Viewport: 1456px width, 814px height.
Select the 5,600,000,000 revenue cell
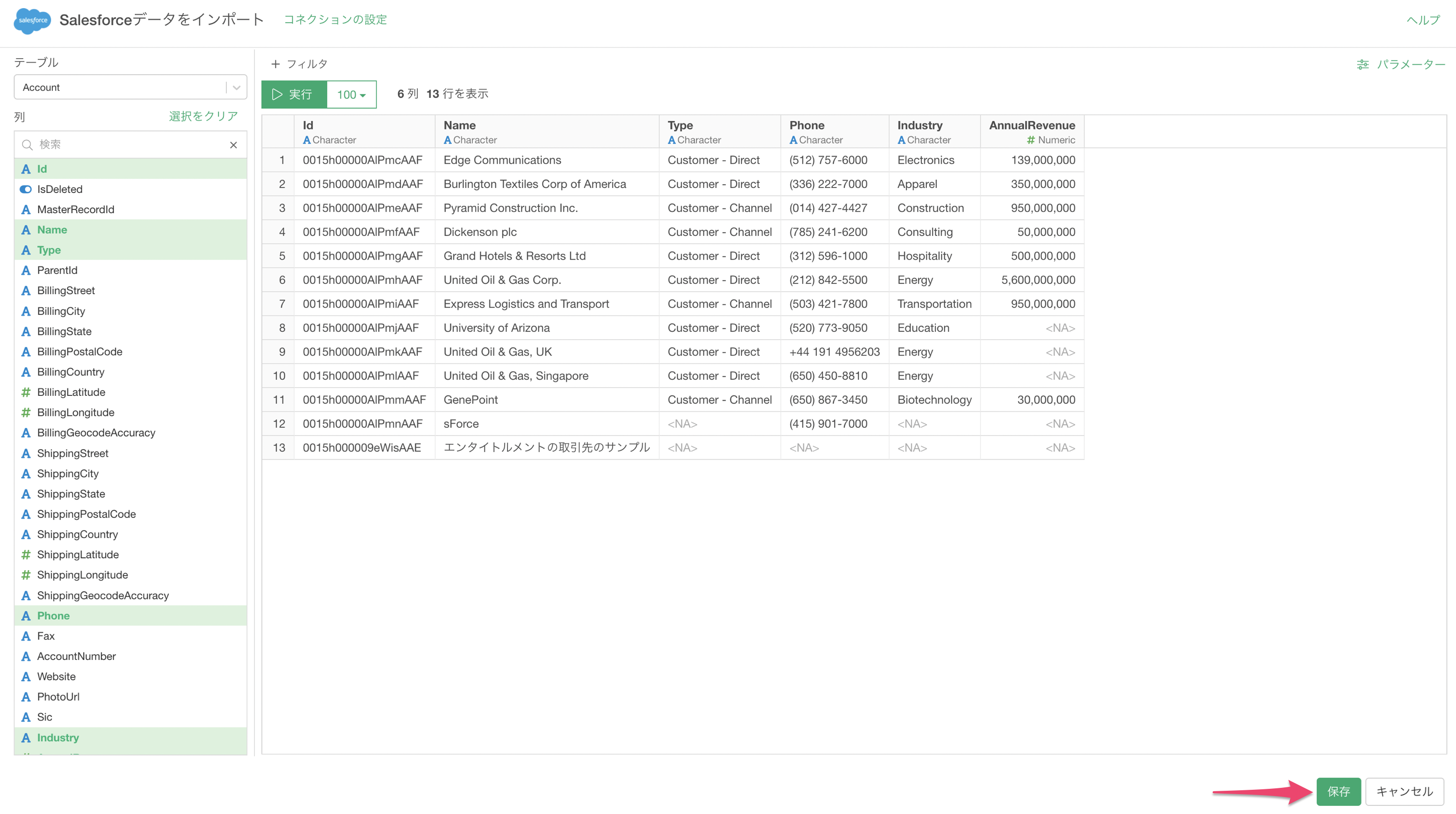click(1032, 280)
